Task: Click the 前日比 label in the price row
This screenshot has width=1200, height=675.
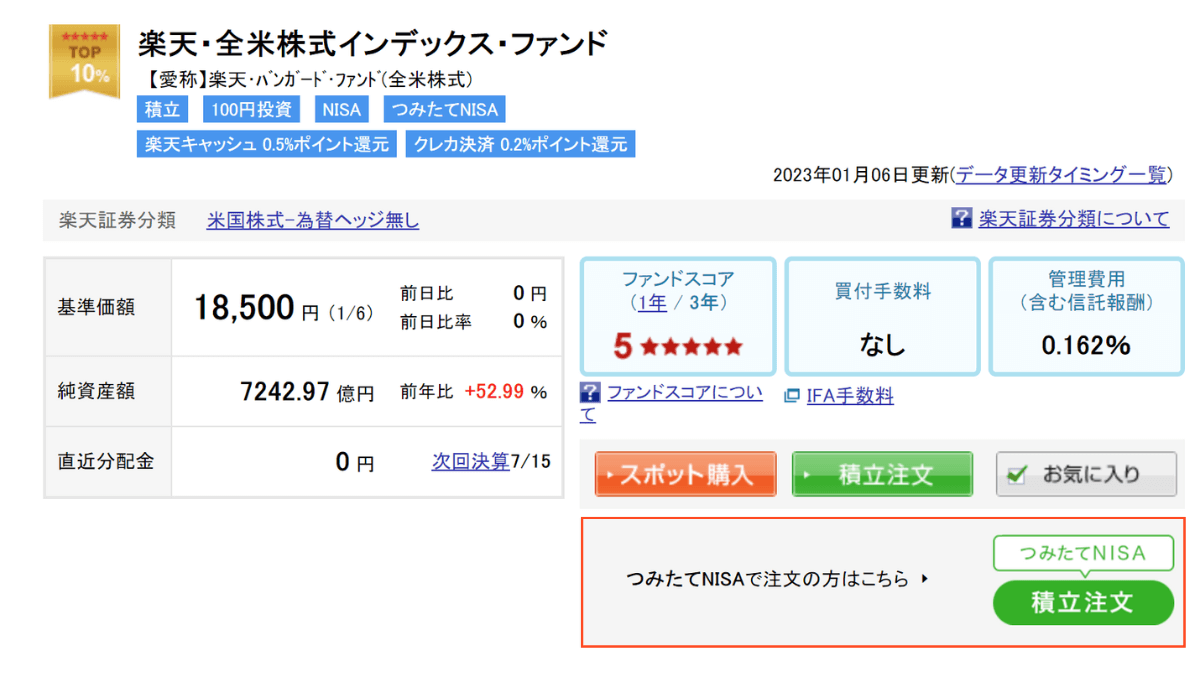Action: 426,293
